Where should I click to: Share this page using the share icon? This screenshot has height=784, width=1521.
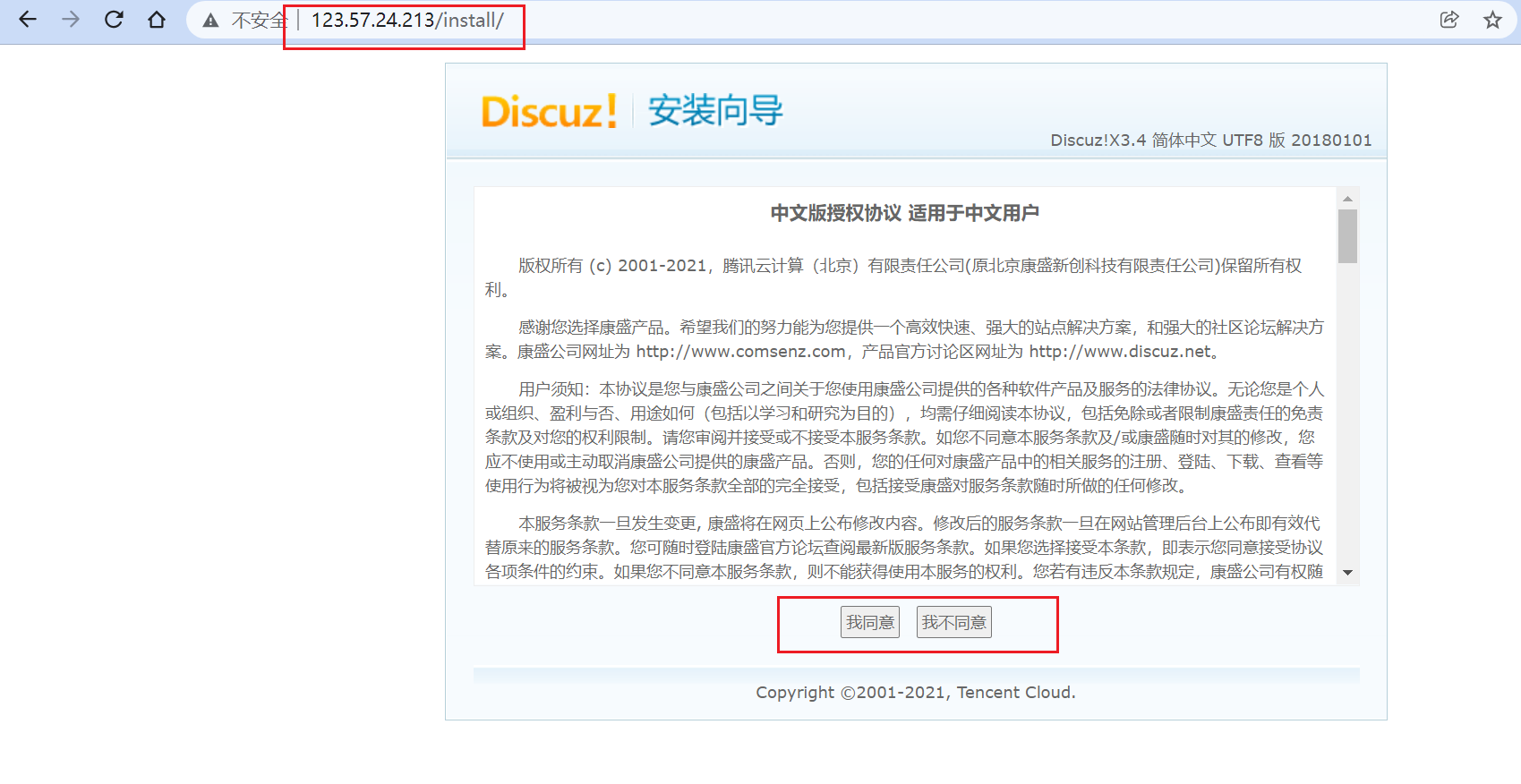pos(1448,20)
